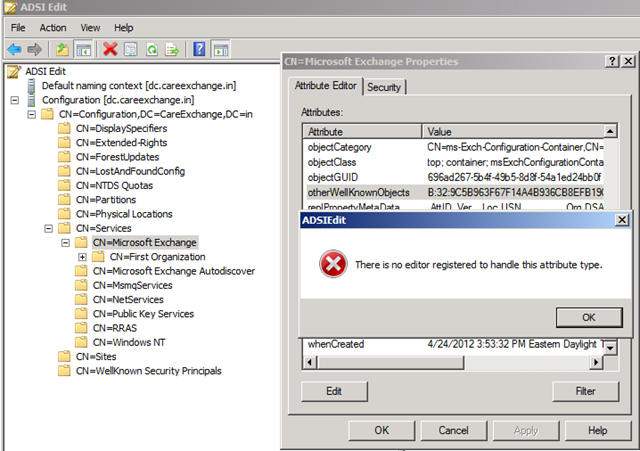Click the CN=RRAS folder icon
The image size is (640, 451).
tap(81, 328)
